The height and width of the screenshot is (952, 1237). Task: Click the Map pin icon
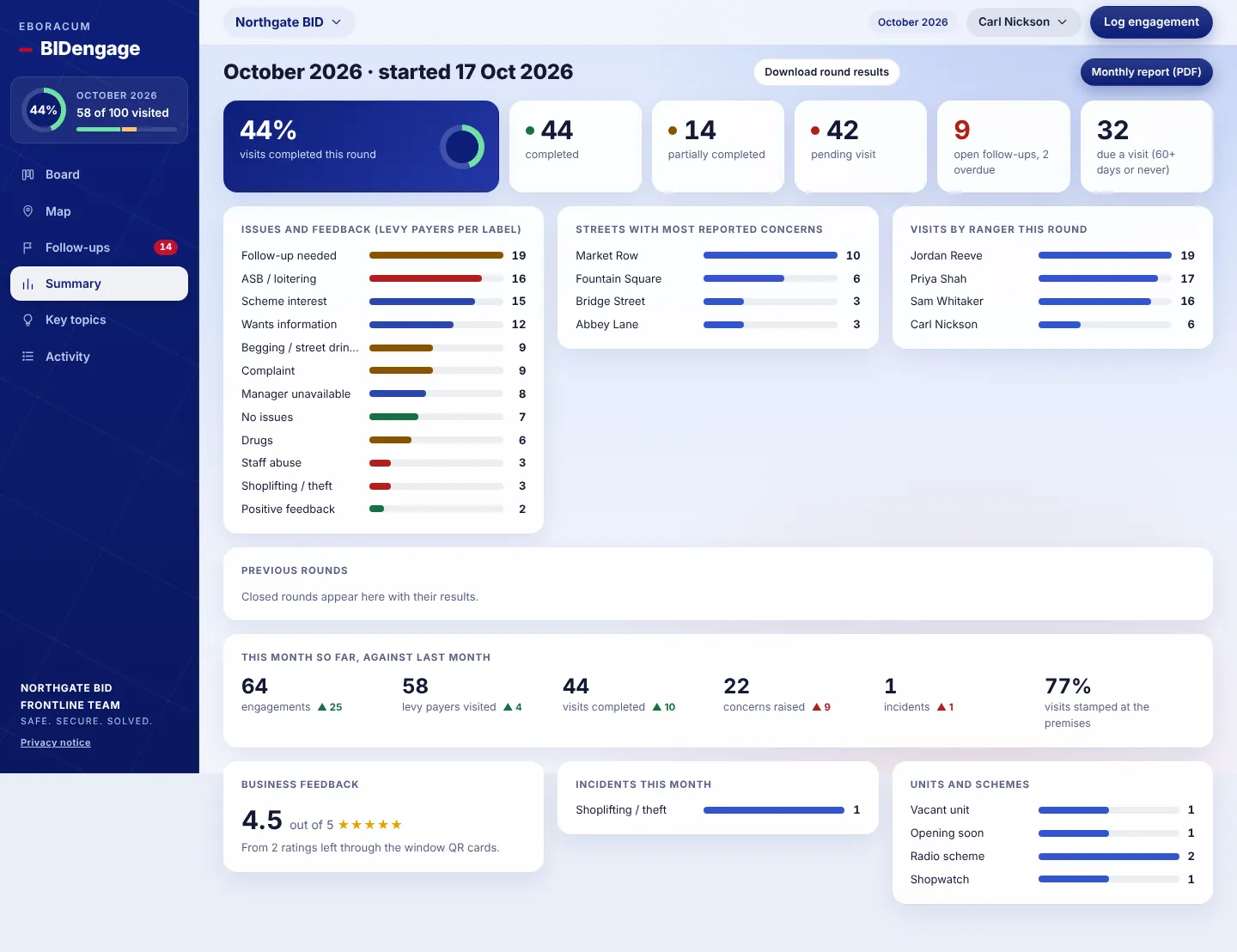27,211
